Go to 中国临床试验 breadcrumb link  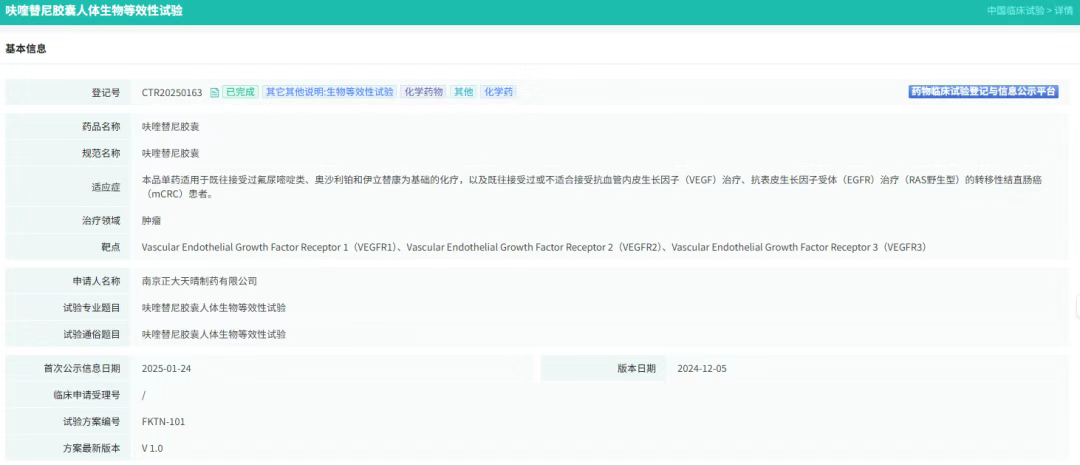coord(1015,11)
